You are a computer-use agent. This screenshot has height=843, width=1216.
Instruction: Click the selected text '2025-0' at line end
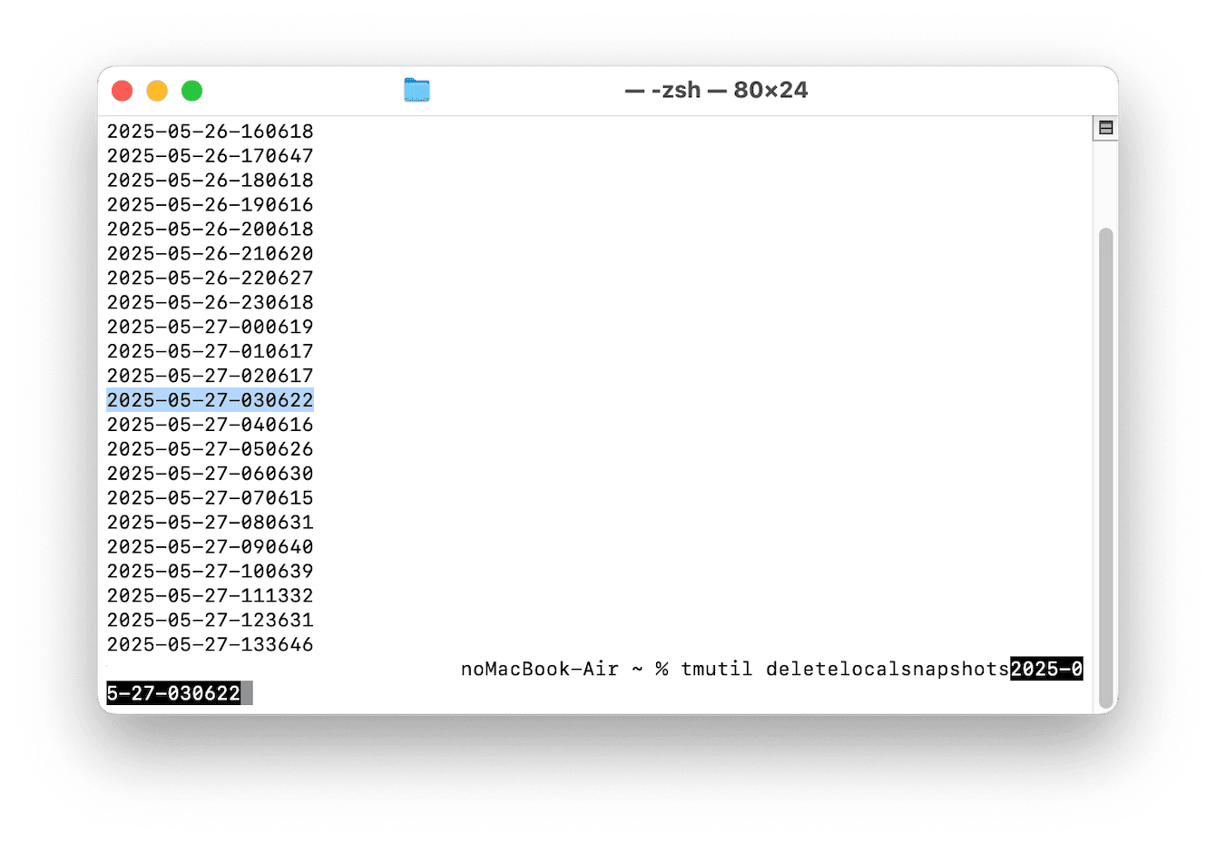click(1047, 669)
